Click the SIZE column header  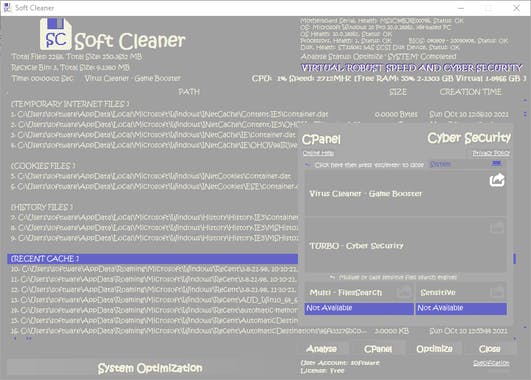[398, 92]
